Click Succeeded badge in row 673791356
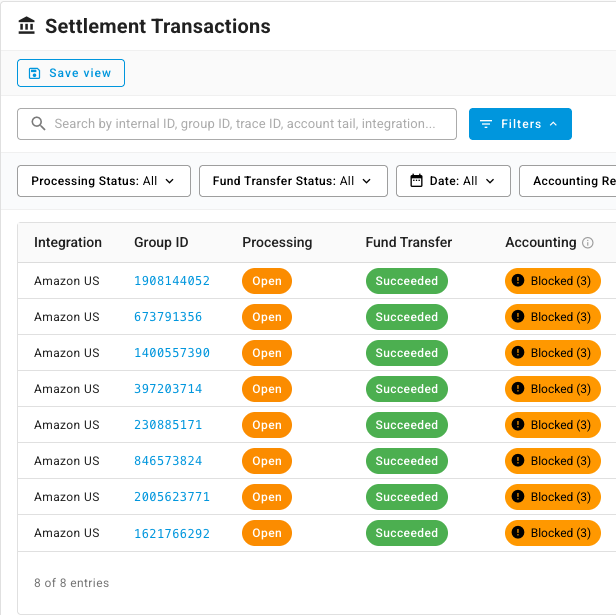Screen dimensions: 616x615 tap(407, 317)
